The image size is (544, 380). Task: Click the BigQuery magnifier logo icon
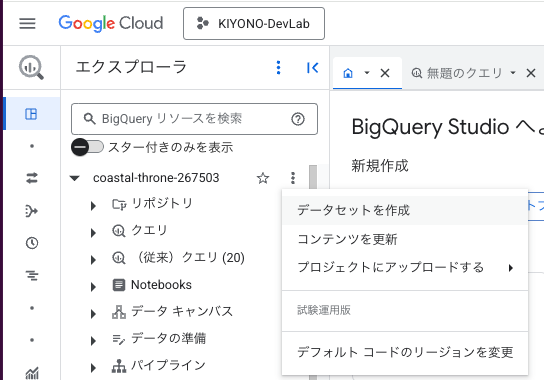31,67
